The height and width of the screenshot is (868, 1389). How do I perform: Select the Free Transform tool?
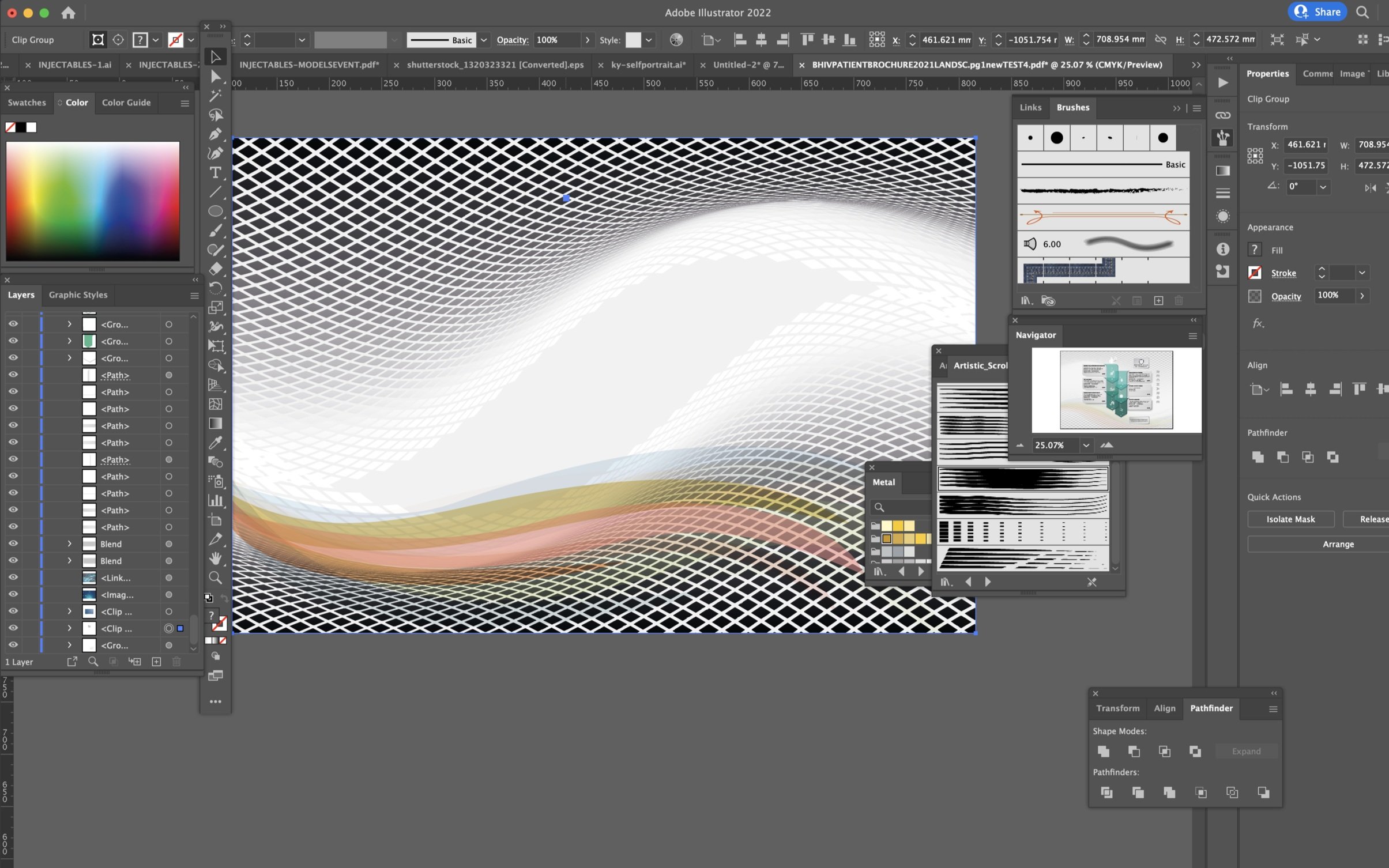click(x=215, y=346)
